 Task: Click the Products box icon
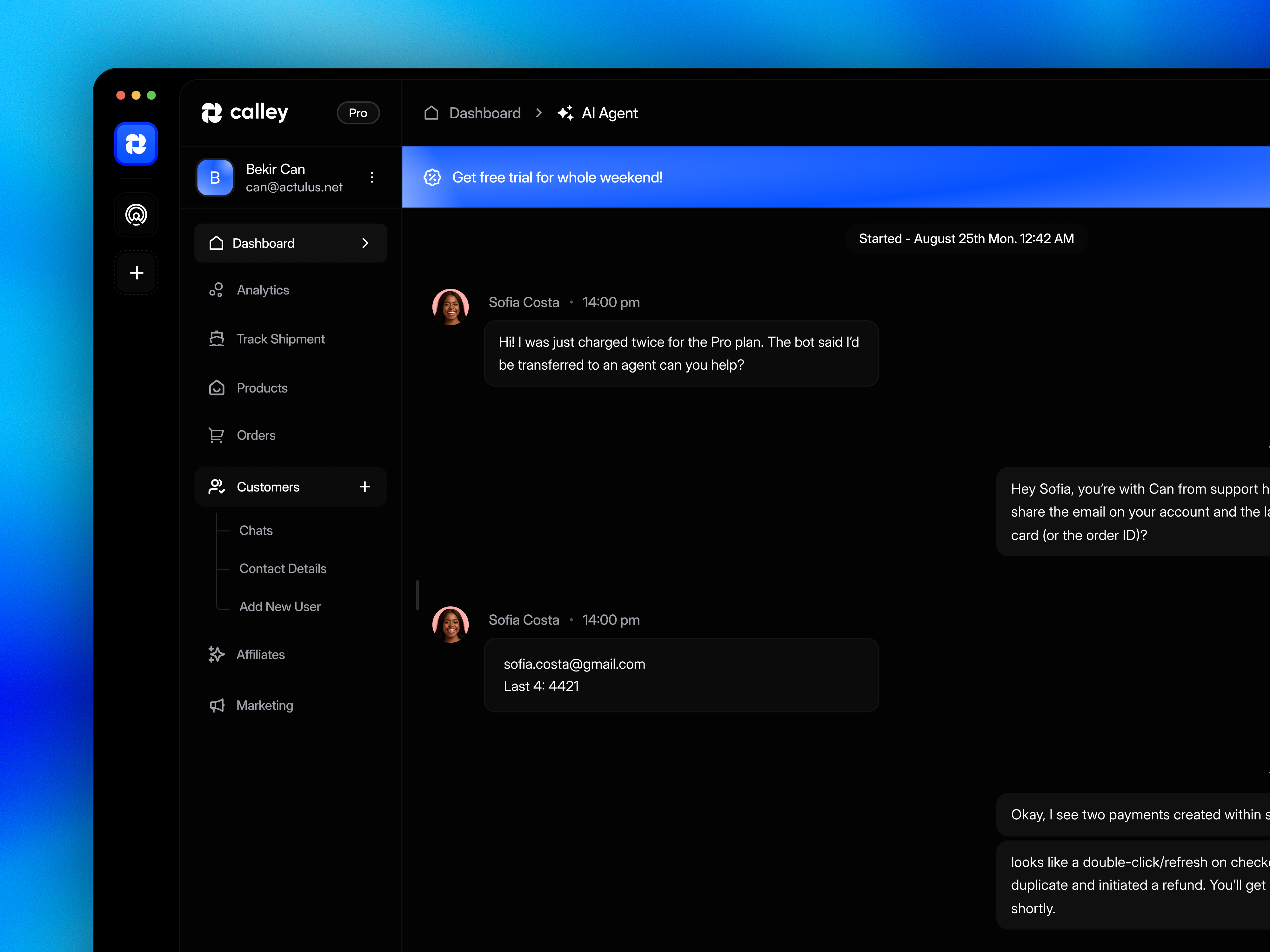(x=217, y=387)
